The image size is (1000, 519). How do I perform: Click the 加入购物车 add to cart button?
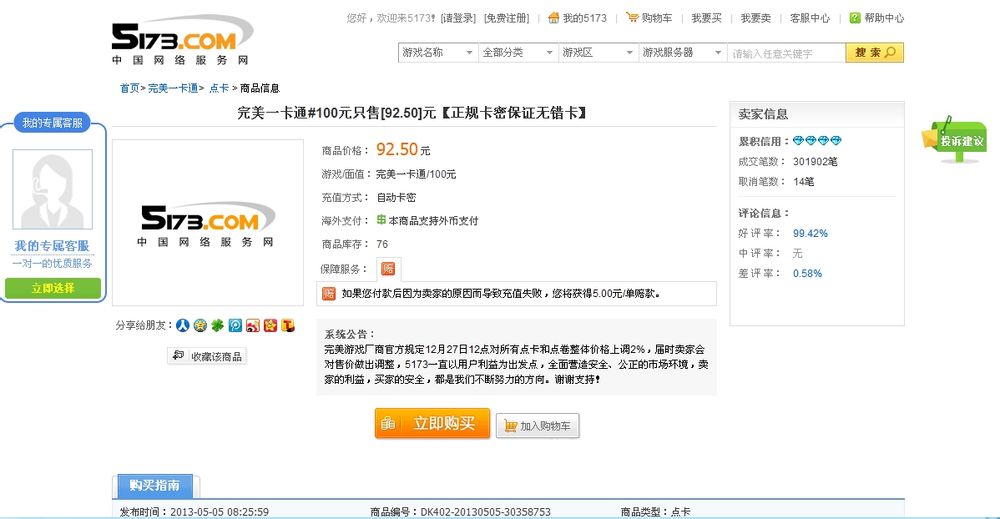click(538, 426)
